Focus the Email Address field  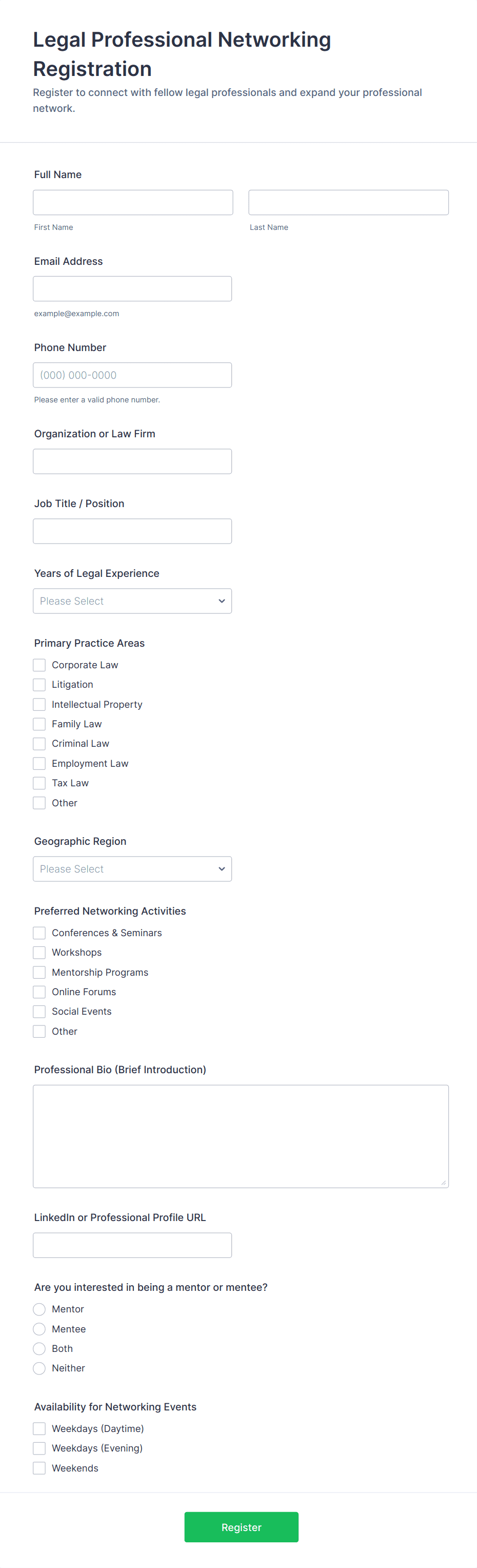(x=132, y=288)
